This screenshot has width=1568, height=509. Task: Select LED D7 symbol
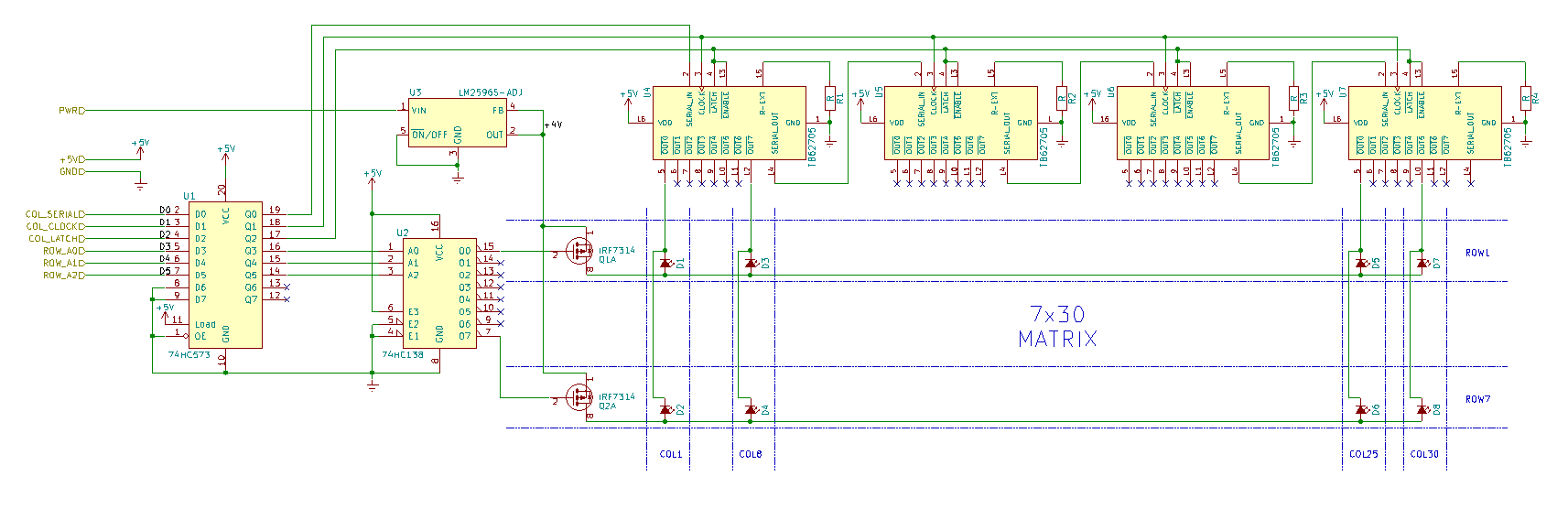click(1422, 263)
